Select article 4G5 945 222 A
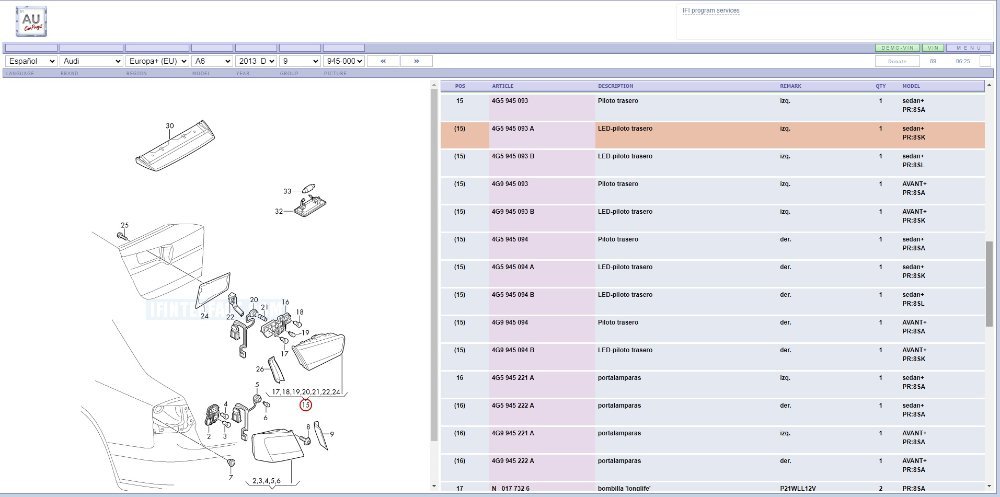The image size is (1000, 497). coord(513,406)
